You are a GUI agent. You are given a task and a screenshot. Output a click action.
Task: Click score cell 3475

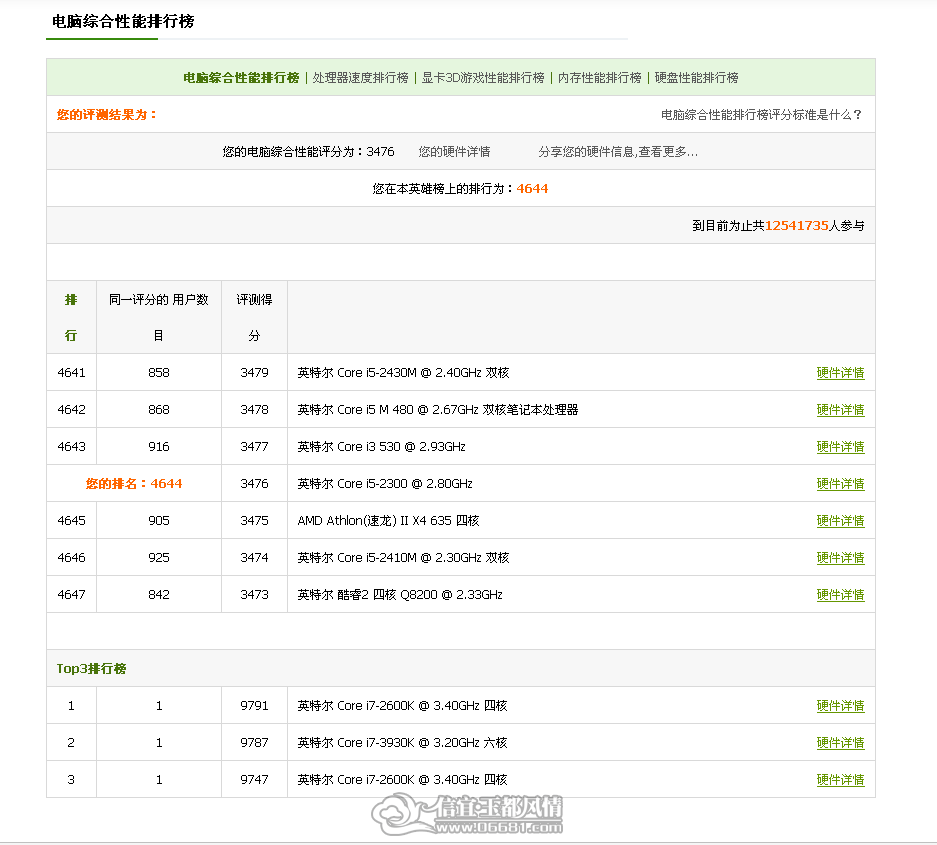(255, 521)
